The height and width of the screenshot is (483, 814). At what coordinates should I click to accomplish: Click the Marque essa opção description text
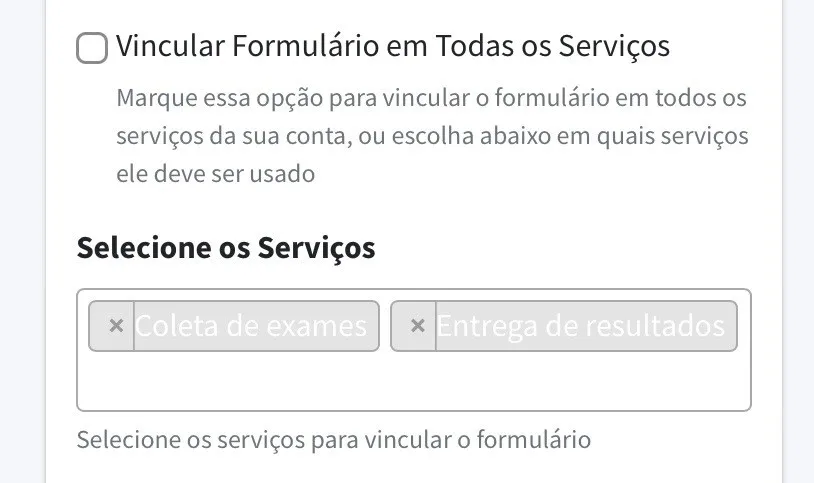pos(431,99)
